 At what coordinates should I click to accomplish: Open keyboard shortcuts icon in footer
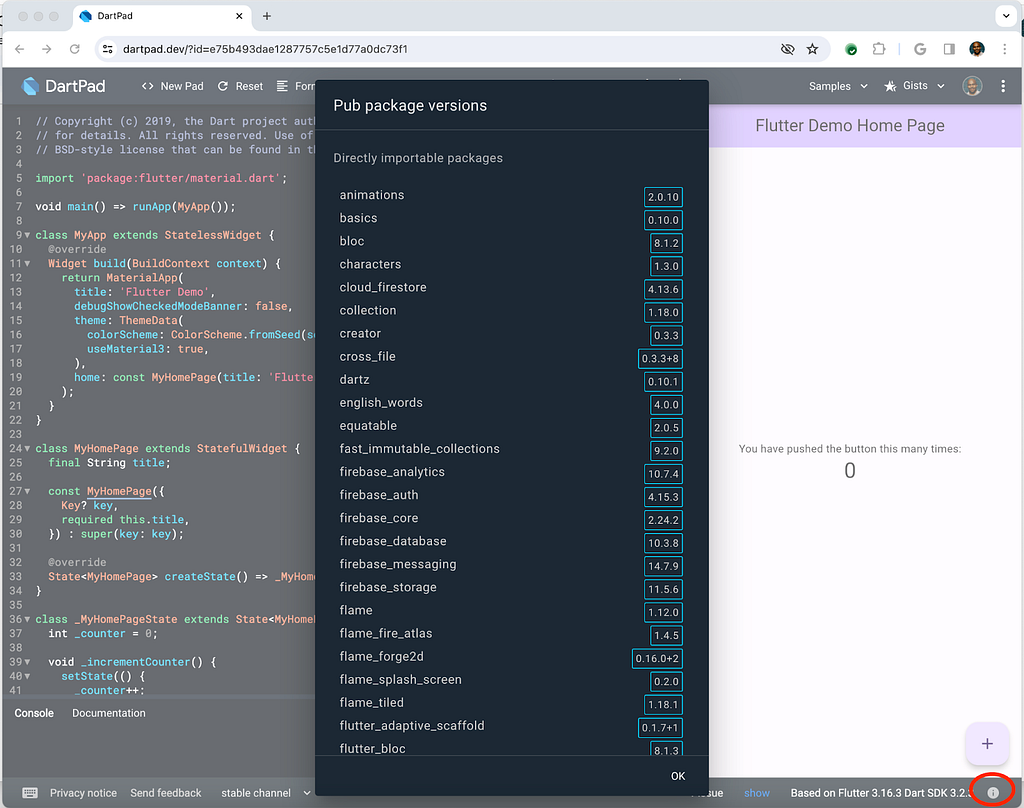(x=30, y=793)
